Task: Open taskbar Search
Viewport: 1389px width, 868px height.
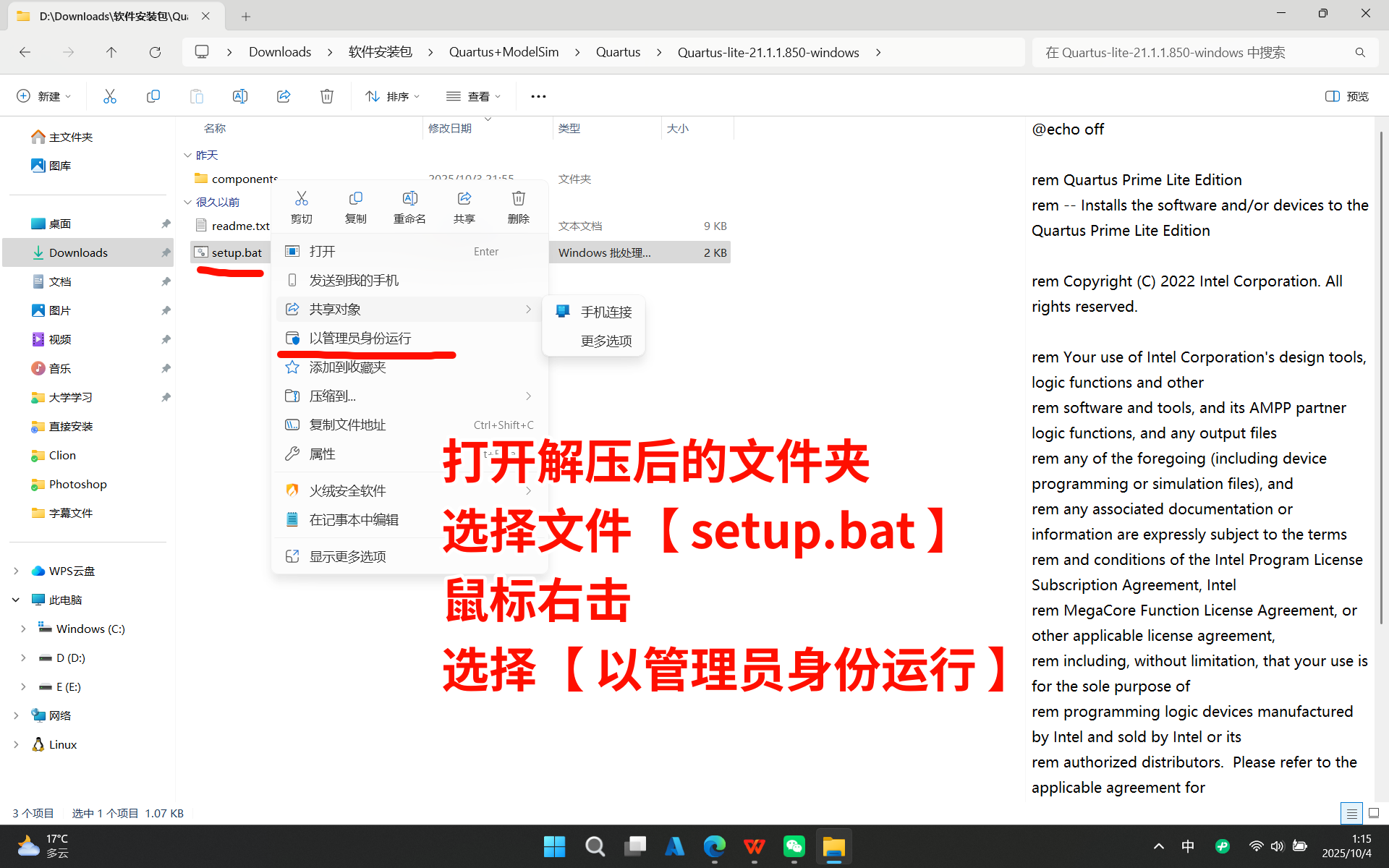Action: click(x=595, y=846)
